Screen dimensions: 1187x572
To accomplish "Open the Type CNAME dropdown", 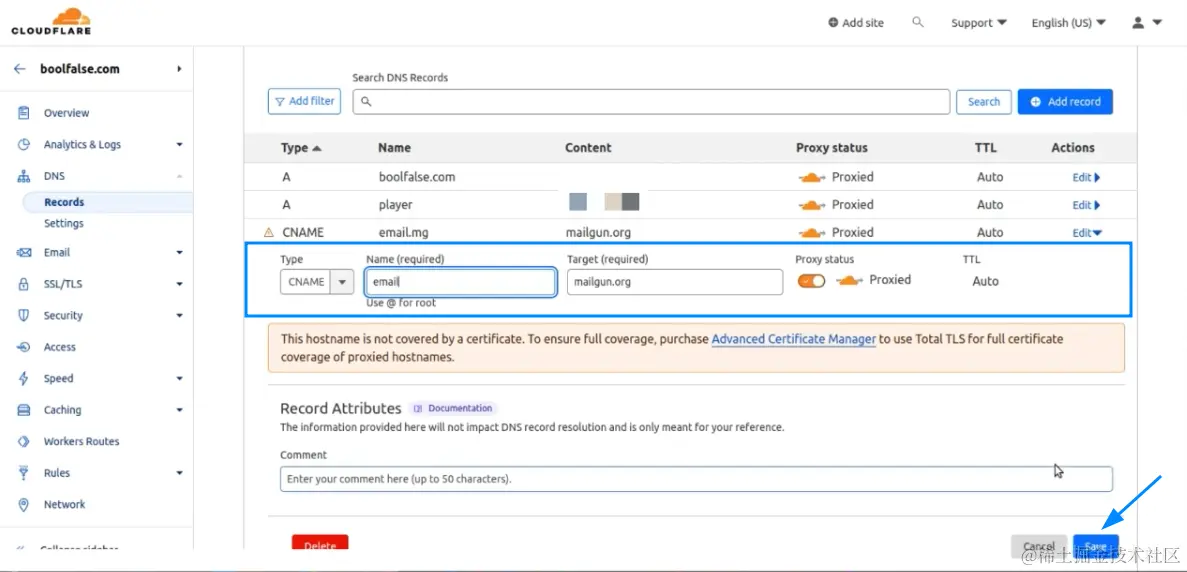I will click(x=317, y=281).
